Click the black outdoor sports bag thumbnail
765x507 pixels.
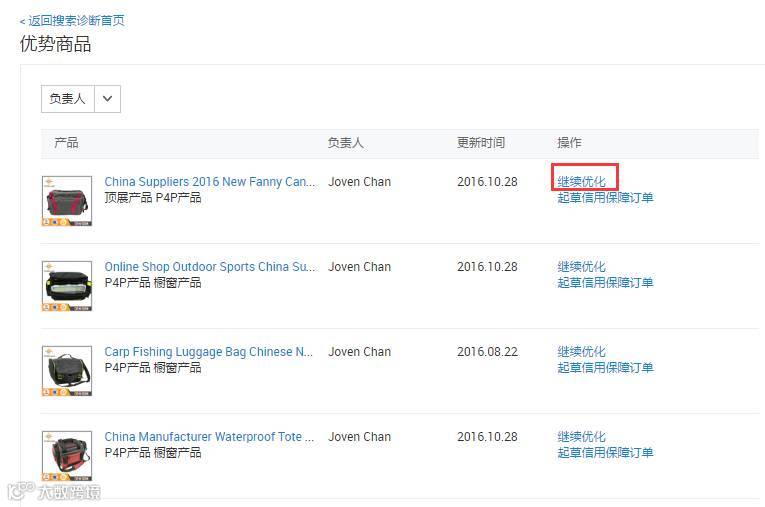(x=67, y=285)
